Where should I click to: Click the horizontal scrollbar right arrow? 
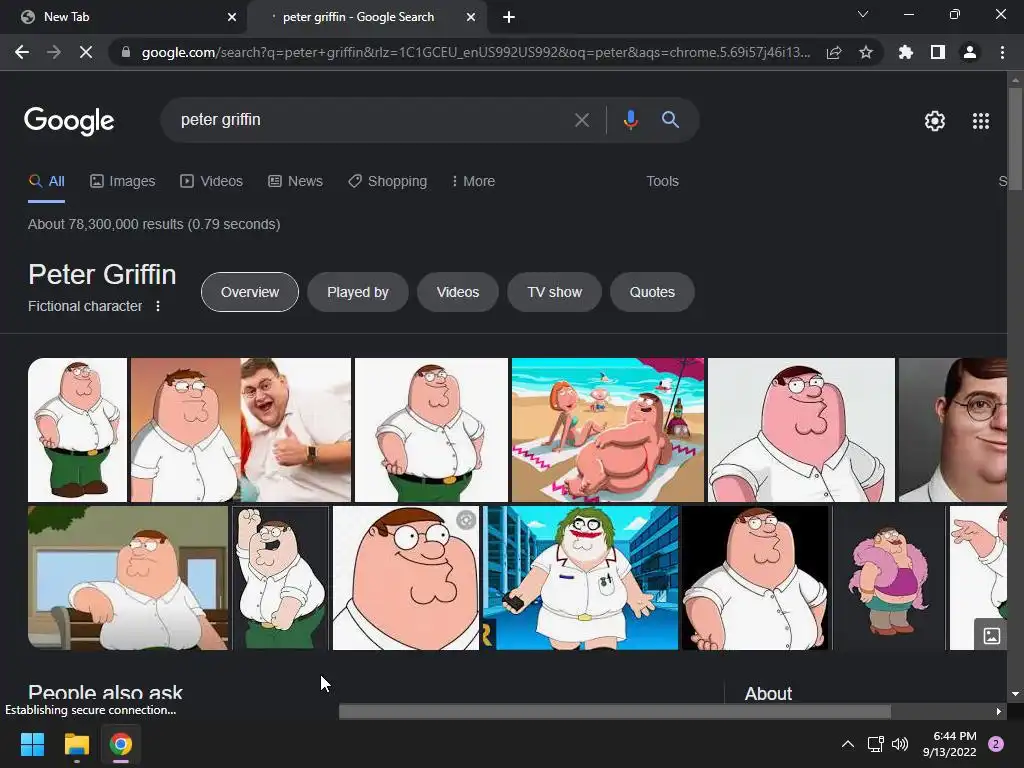pos(999,711)
